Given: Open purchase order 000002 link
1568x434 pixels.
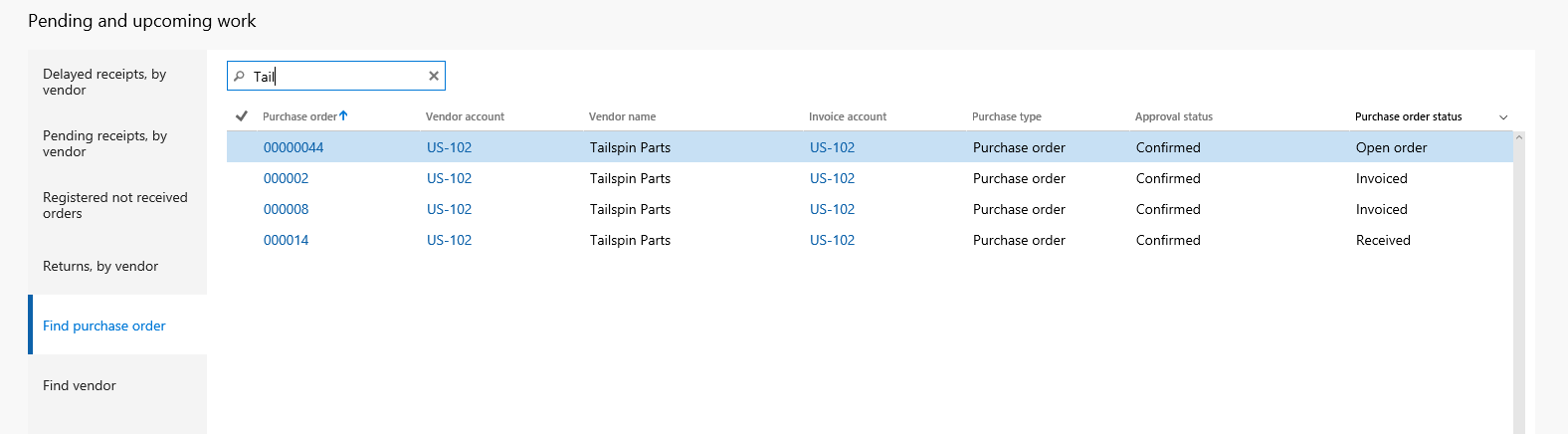Looking at the screenshot, I should 286,178.
